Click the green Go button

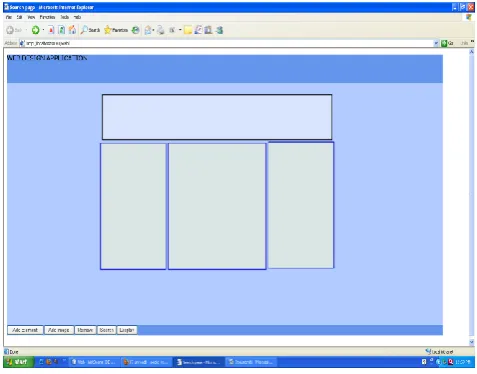pyautogui.click(x=447, y=43)
